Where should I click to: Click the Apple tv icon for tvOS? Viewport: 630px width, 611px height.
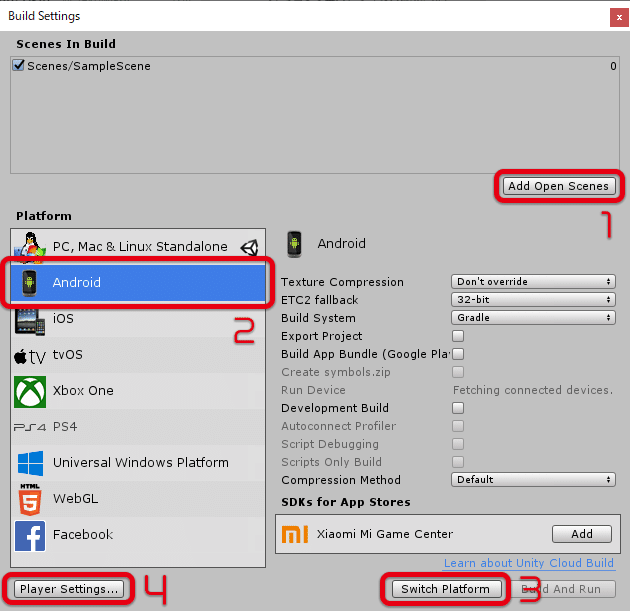[30, 356]
